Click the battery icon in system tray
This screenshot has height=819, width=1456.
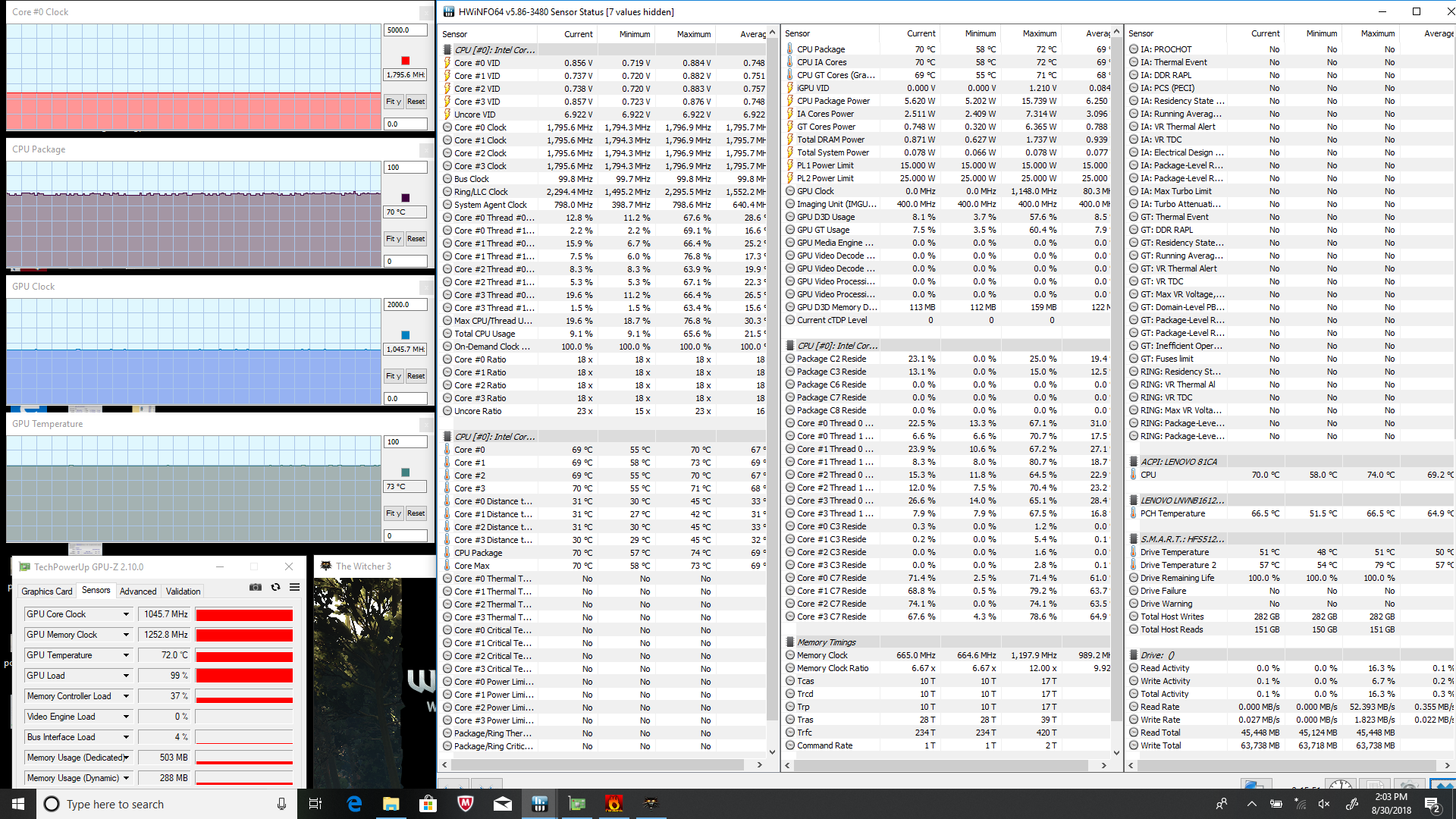point(1276,804)
